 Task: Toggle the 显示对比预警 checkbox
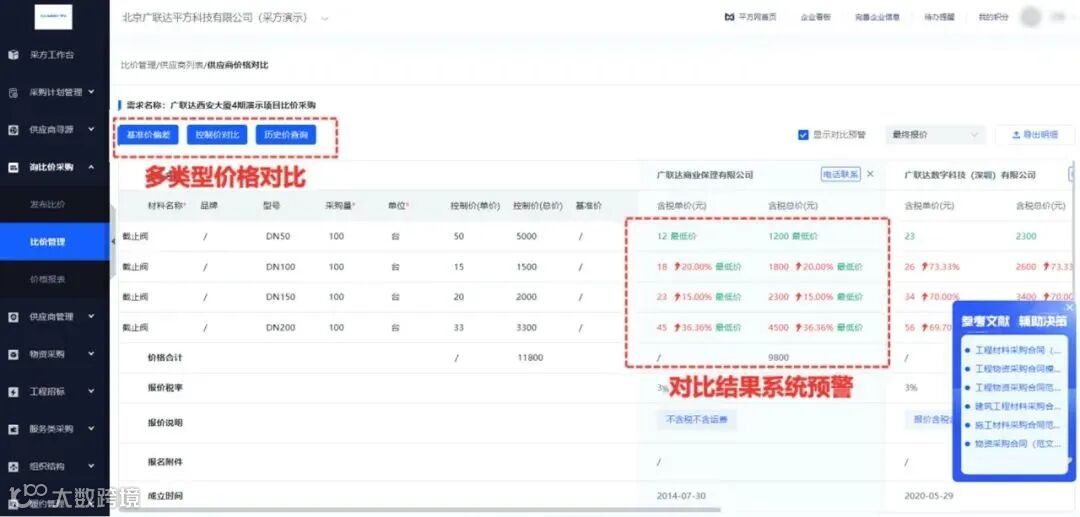(803, 135)
